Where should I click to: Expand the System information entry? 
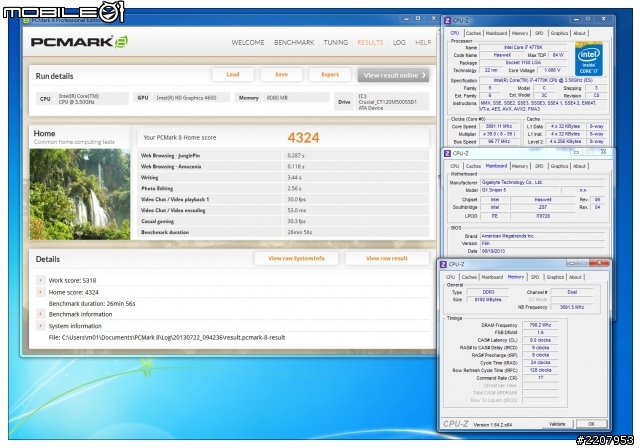click(40, 326)
